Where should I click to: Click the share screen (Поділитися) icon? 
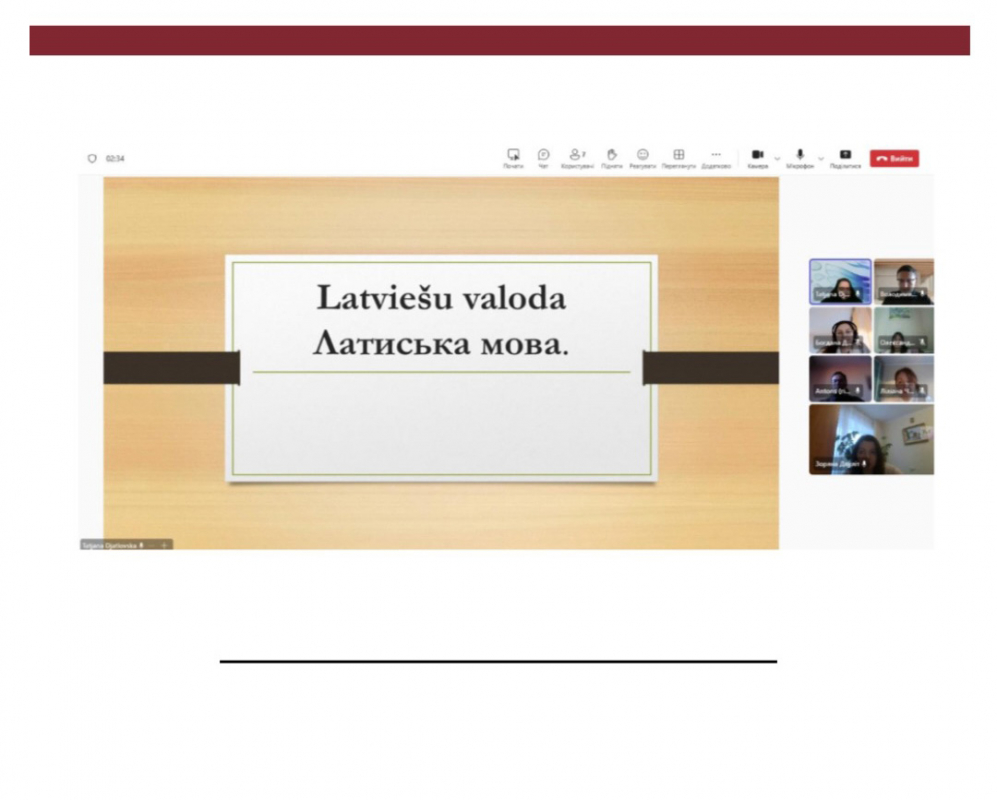[x=845, y=157]
